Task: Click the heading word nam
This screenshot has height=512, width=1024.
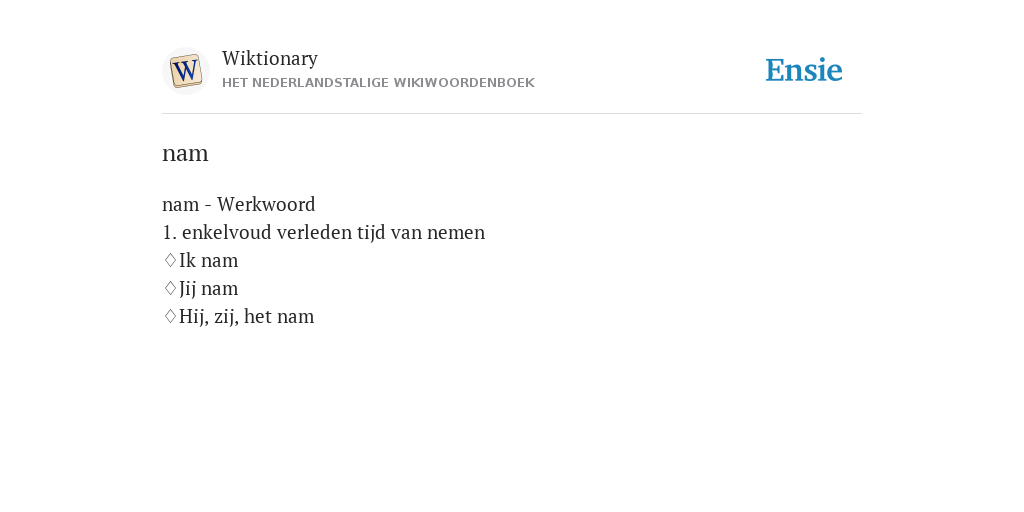Action: tap(185, 154)
